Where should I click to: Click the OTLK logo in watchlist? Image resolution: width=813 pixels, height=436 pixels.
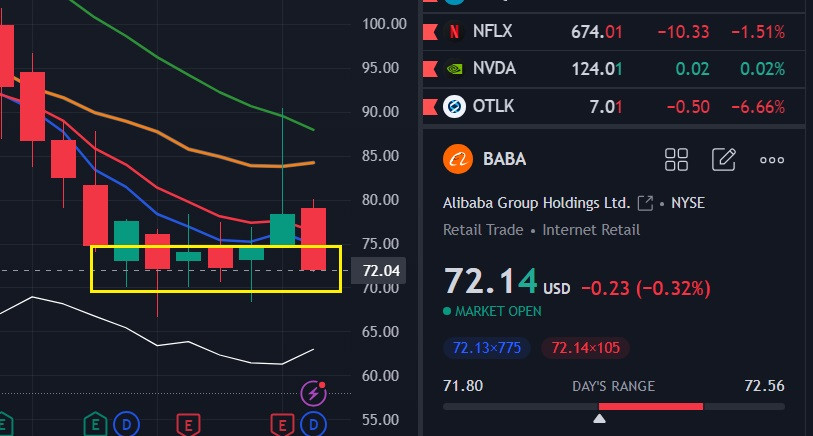[454, 106]
